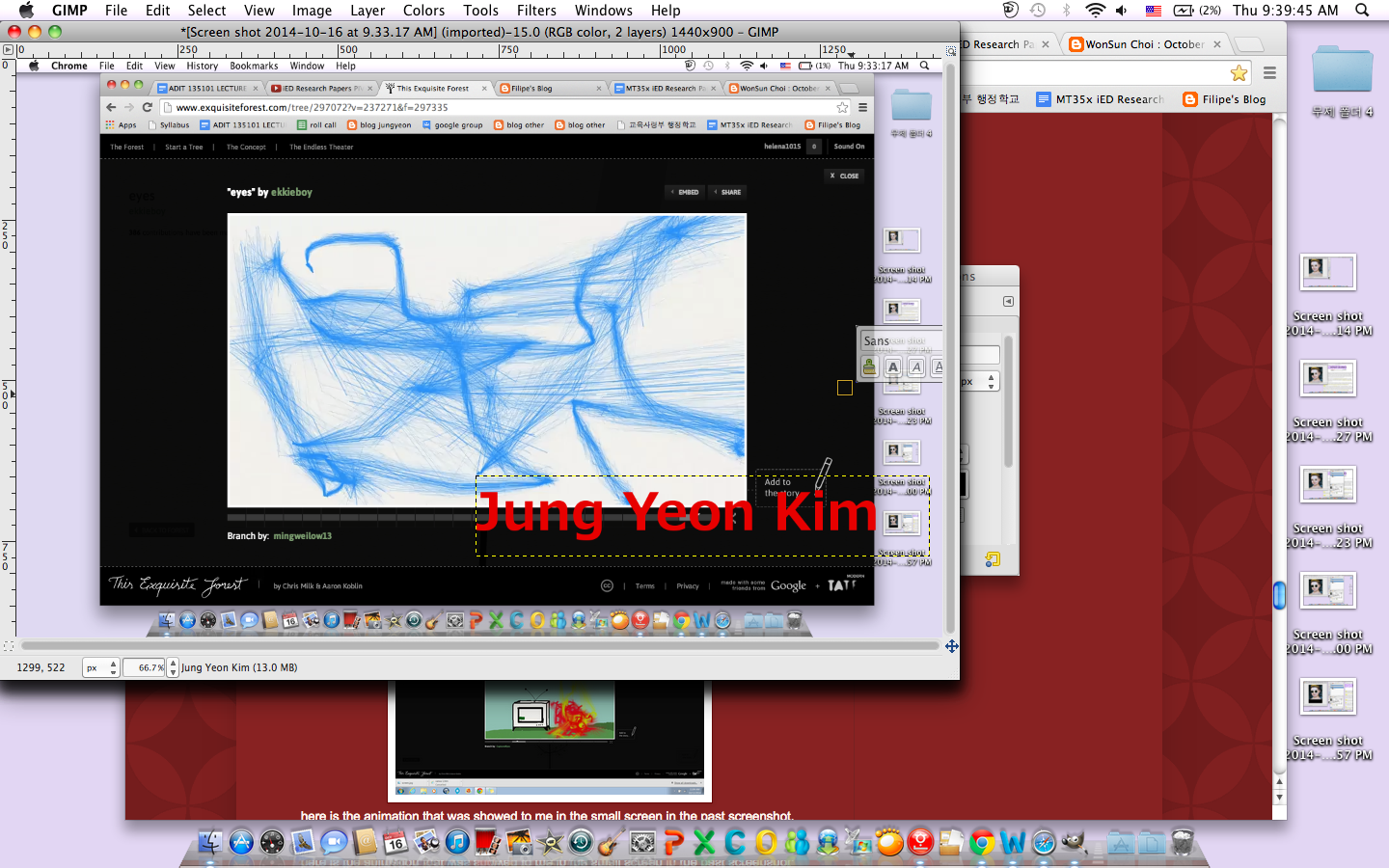1389x868 pixels.
Task: Click the Wi-Fi status icon
Action: (x=1095, y=11)
